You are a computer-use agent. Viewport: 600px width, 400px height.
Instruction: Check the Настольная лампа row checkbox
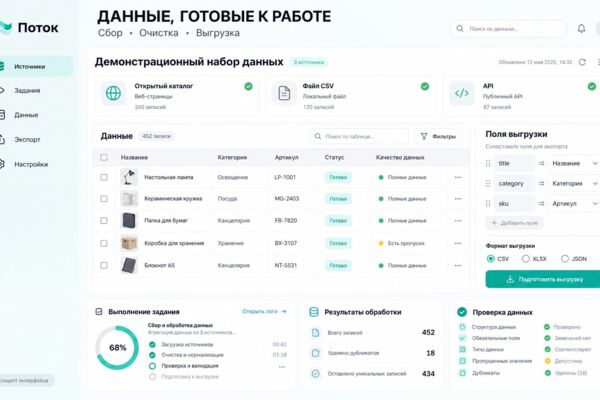click(x=104, y=177)
